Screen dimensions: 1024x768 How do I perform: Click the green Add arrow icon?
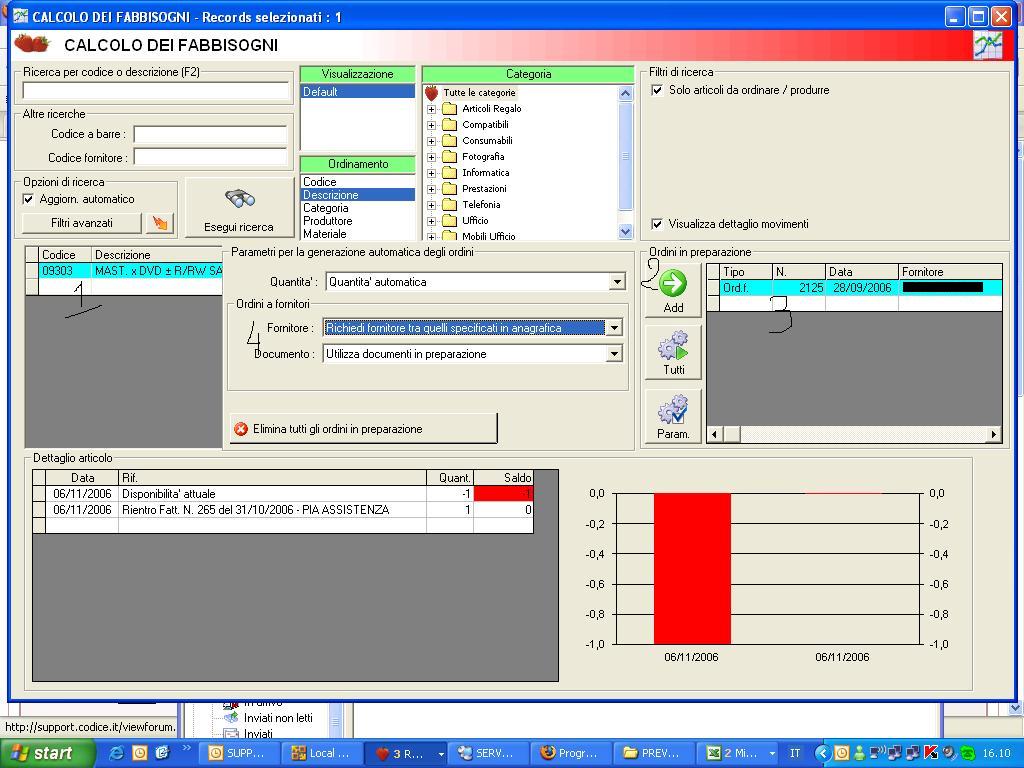click(x=673, y=284)
